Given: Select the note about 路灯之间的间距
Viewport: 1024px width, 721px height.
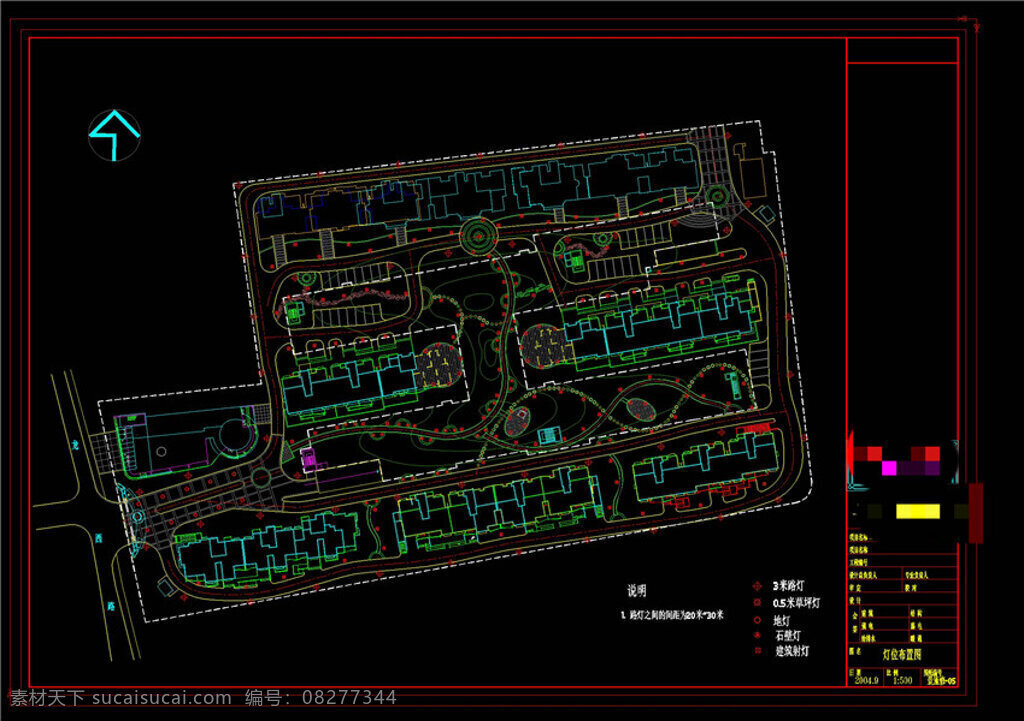Looking at the screenshot, I should pos(672,615).
